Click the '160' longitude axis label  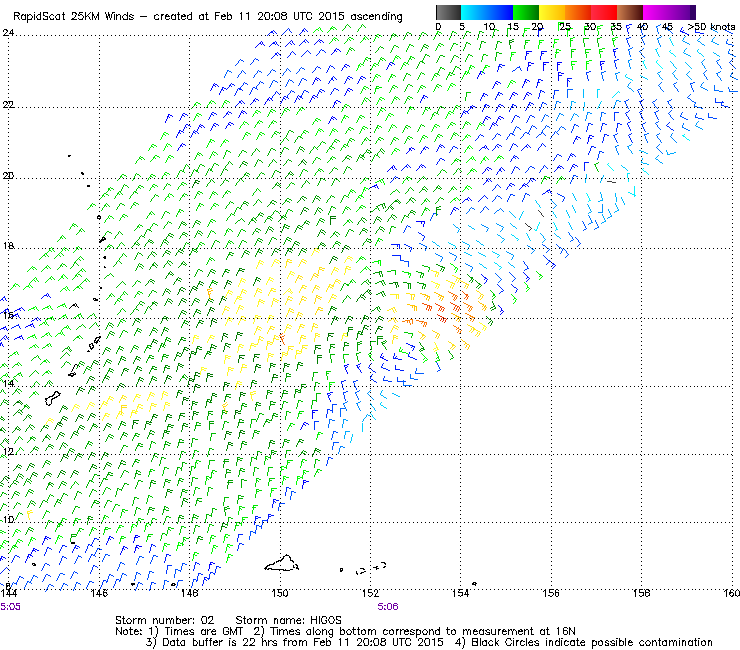point(731,593)
